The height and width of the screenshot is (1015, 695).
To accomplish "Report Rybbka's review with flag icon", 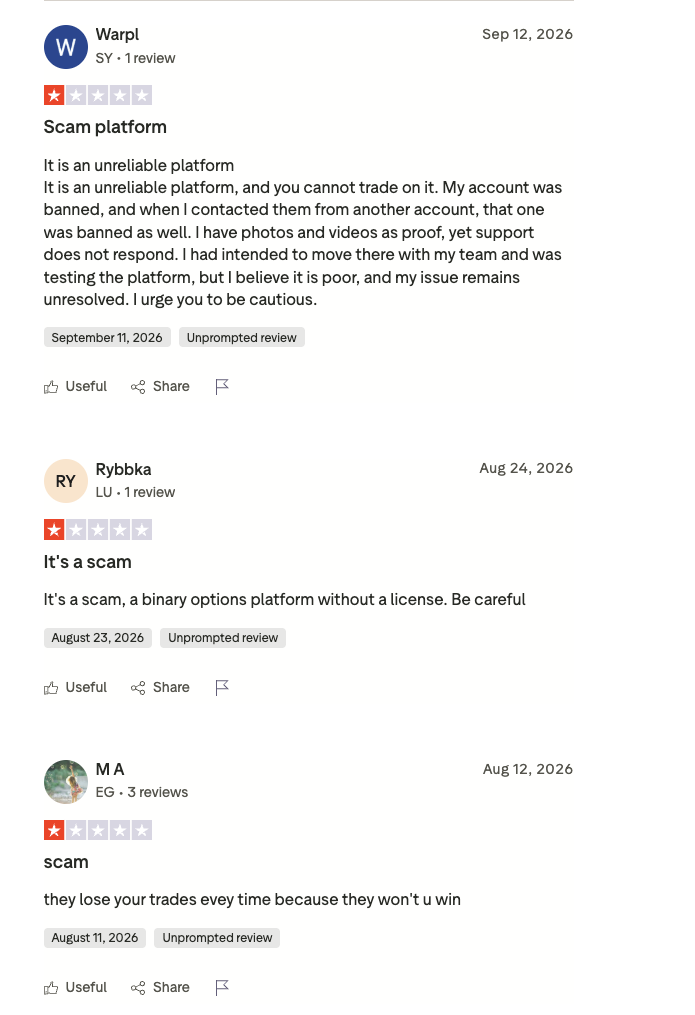I will tap(222, 687).
